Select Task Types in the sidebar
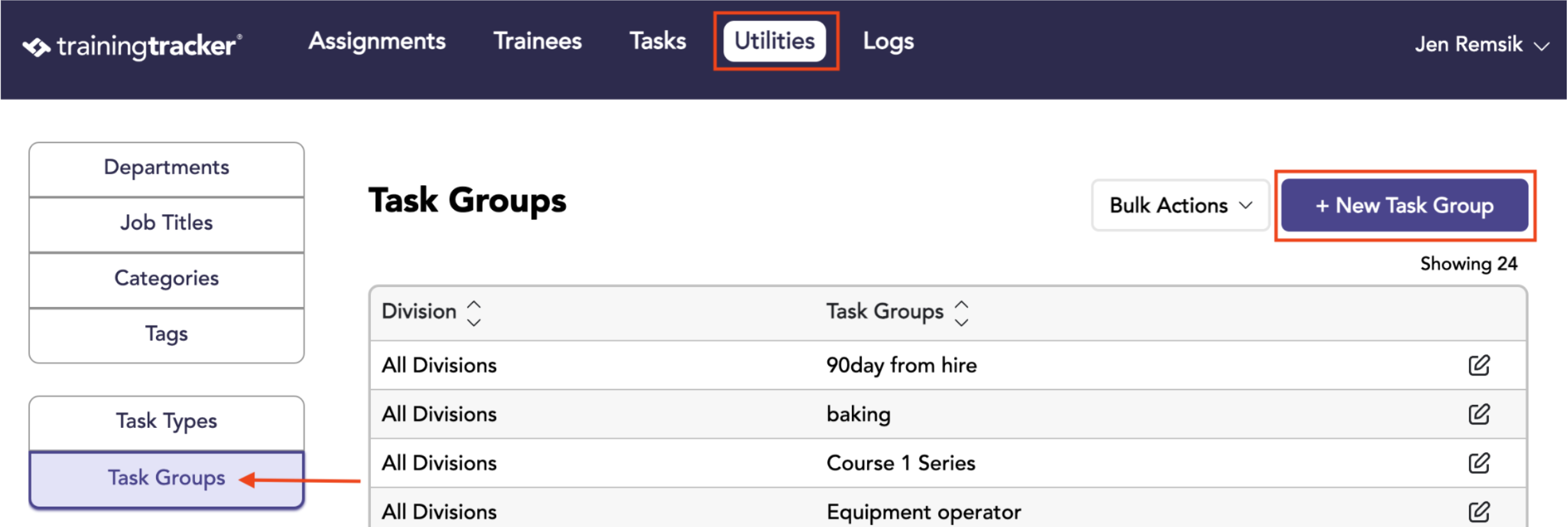 pos(166,422)
